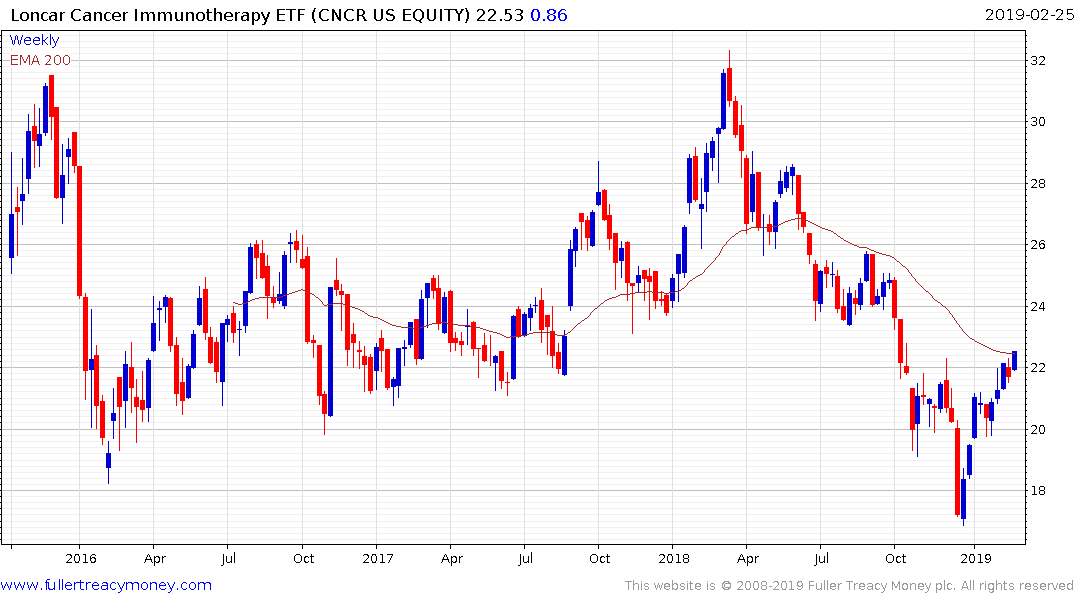
Task: Select the date 2019-02-25 in the header
Action: point(1029,14)
